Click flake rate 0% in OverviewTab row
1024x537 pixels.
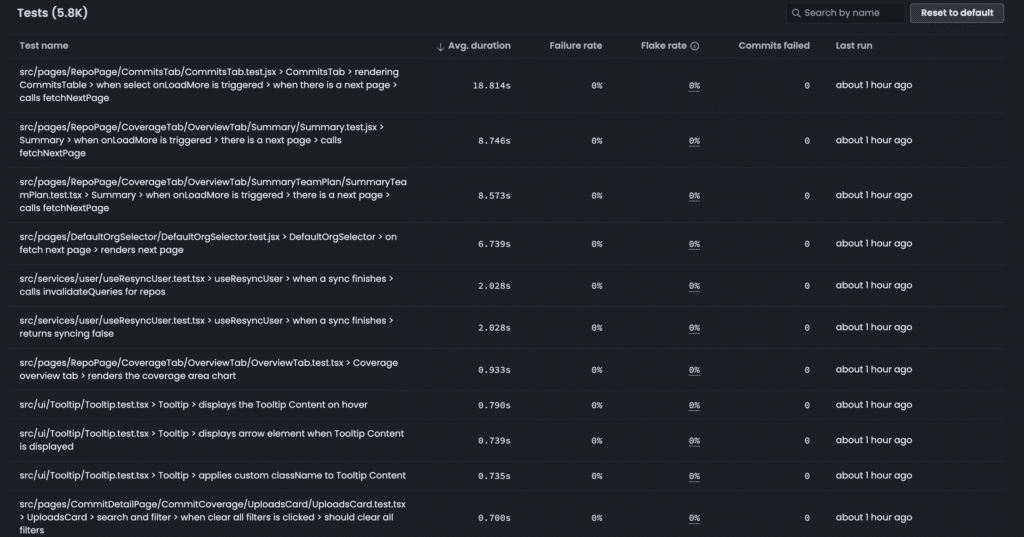694,370
